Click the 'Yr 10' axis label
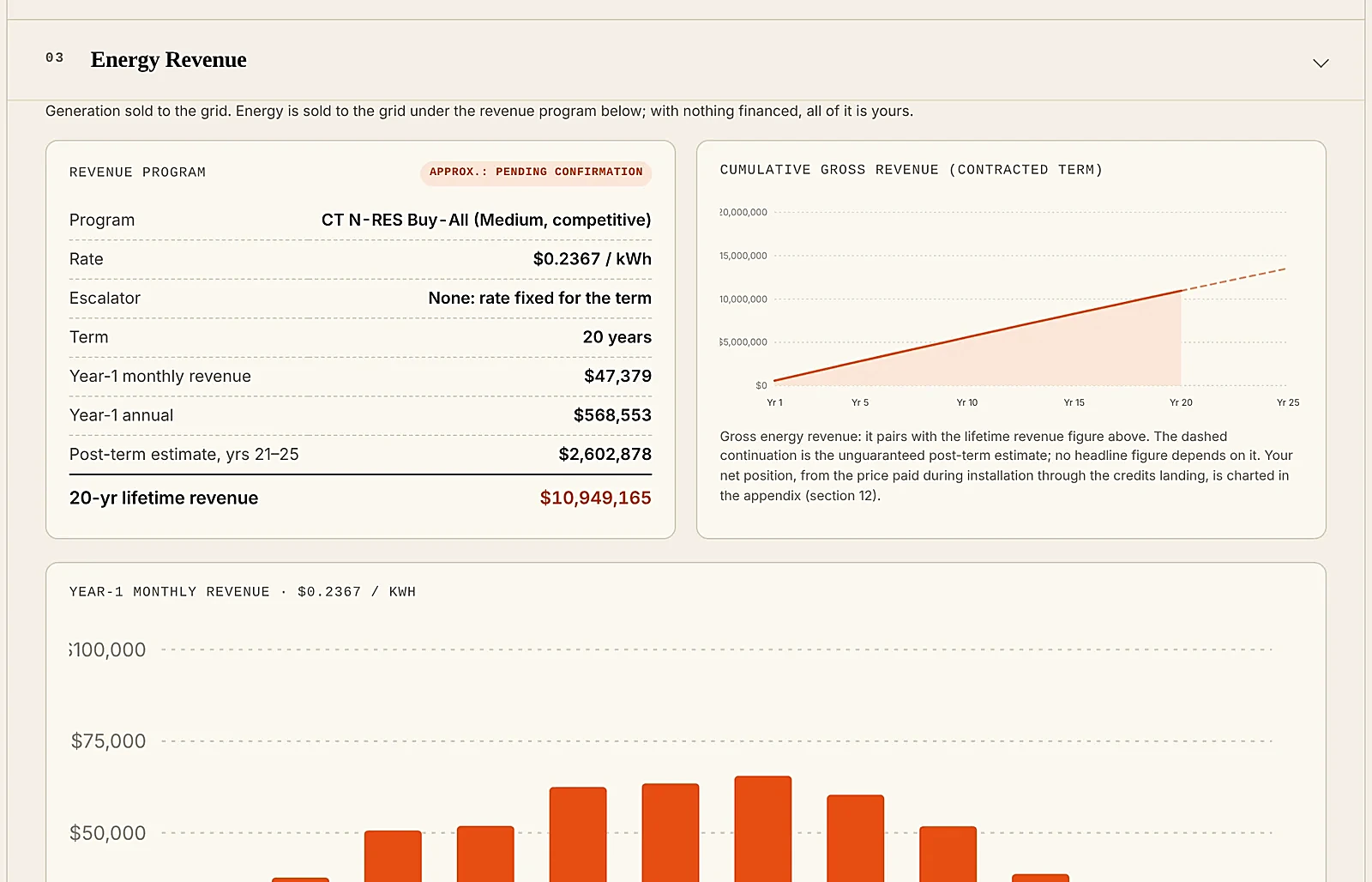The width and height of the screenshot is (1372, 882). (967, 402)
